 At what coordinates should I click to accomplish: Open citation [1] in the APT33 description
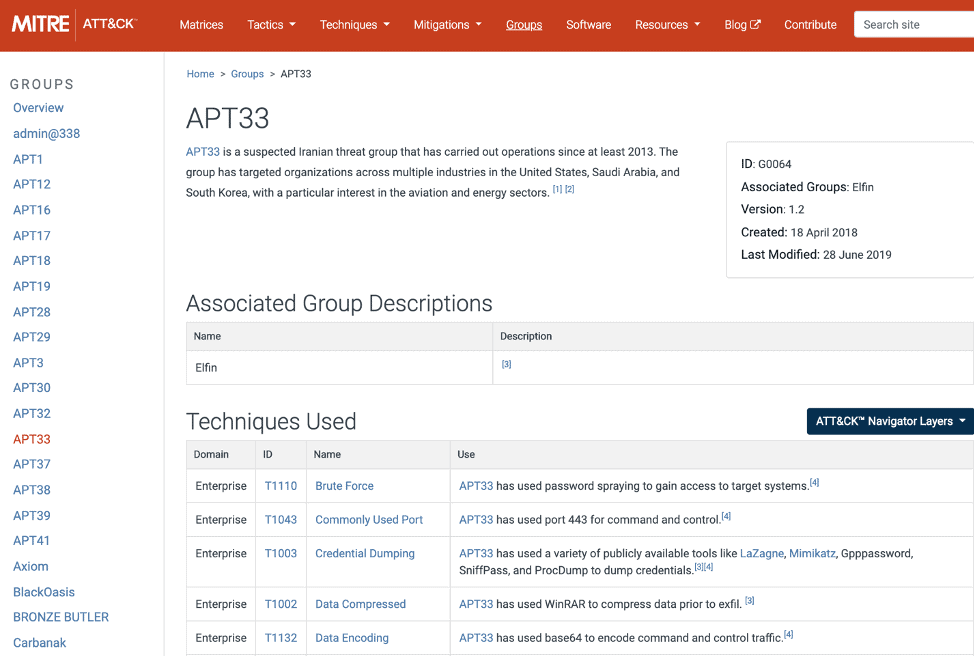point(557,189)
